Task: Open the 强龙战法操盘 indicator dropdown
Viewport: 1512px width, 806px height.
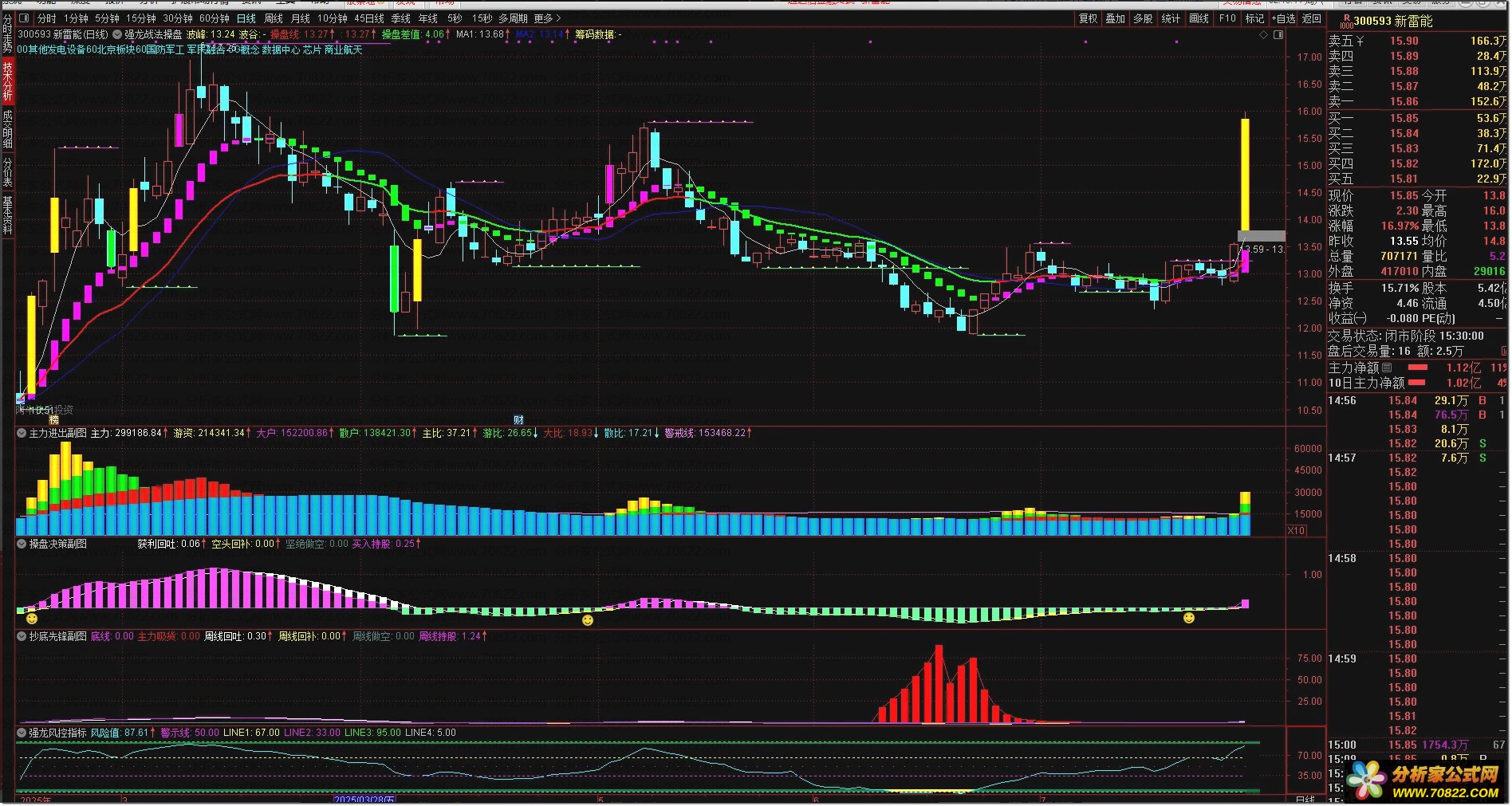Action: click(x=117, y=34)
